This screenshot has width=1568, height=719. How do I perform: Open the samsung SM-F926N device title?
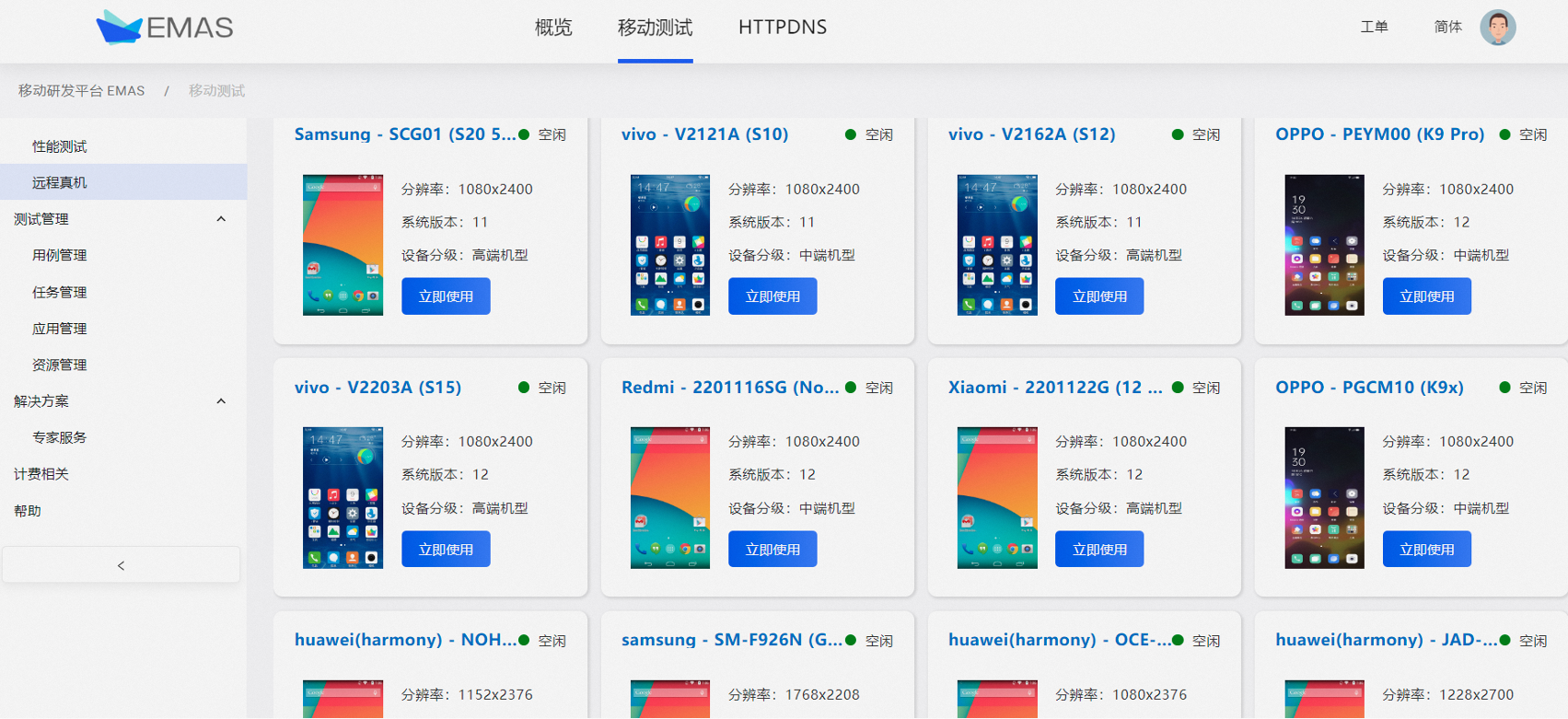point(732,640)
